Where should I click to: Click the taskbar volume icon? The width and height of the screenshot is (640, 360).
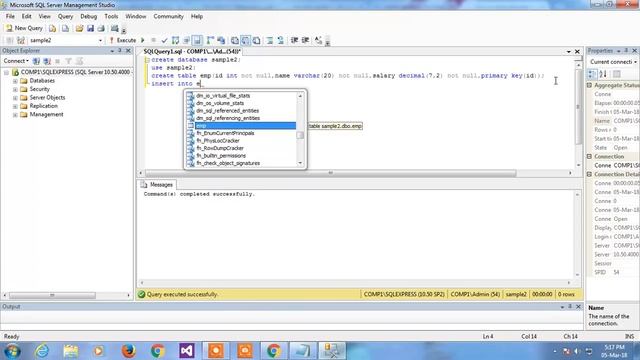(577, 351)
